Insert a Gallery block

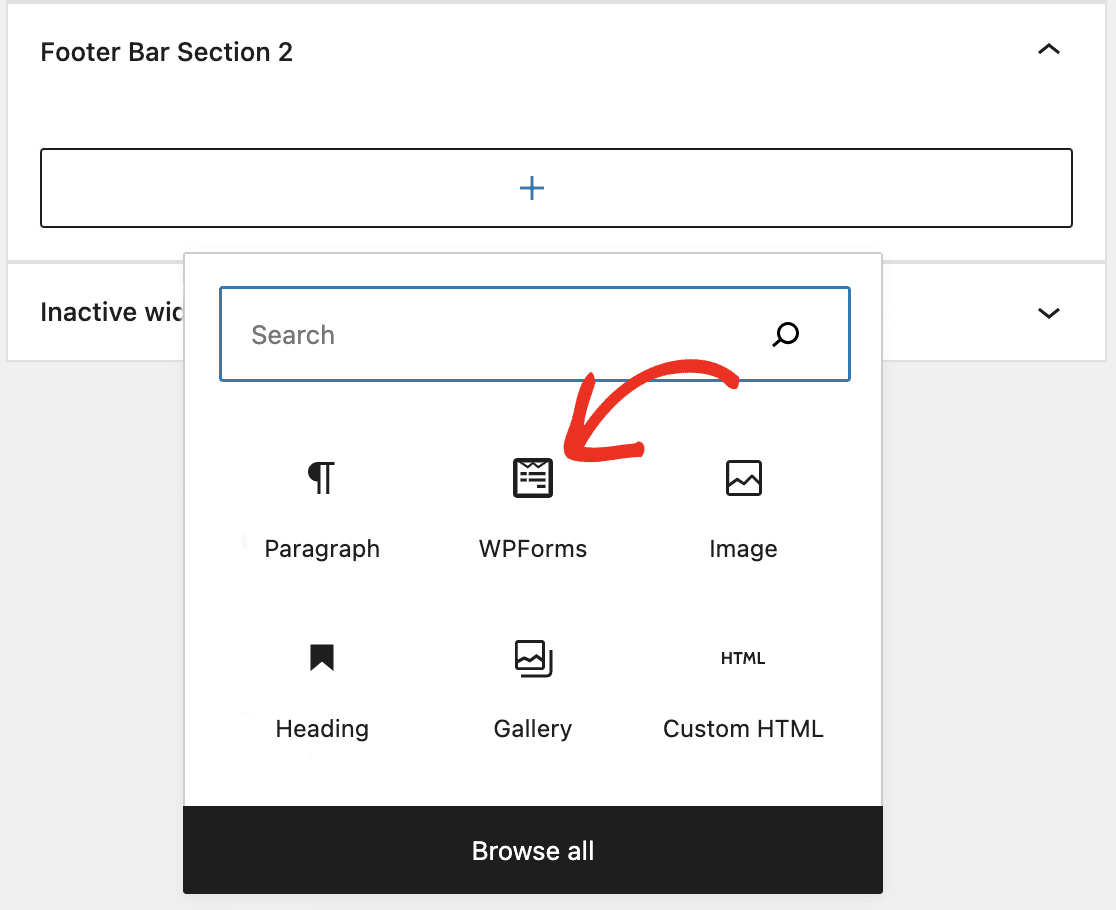coord(532,658)
